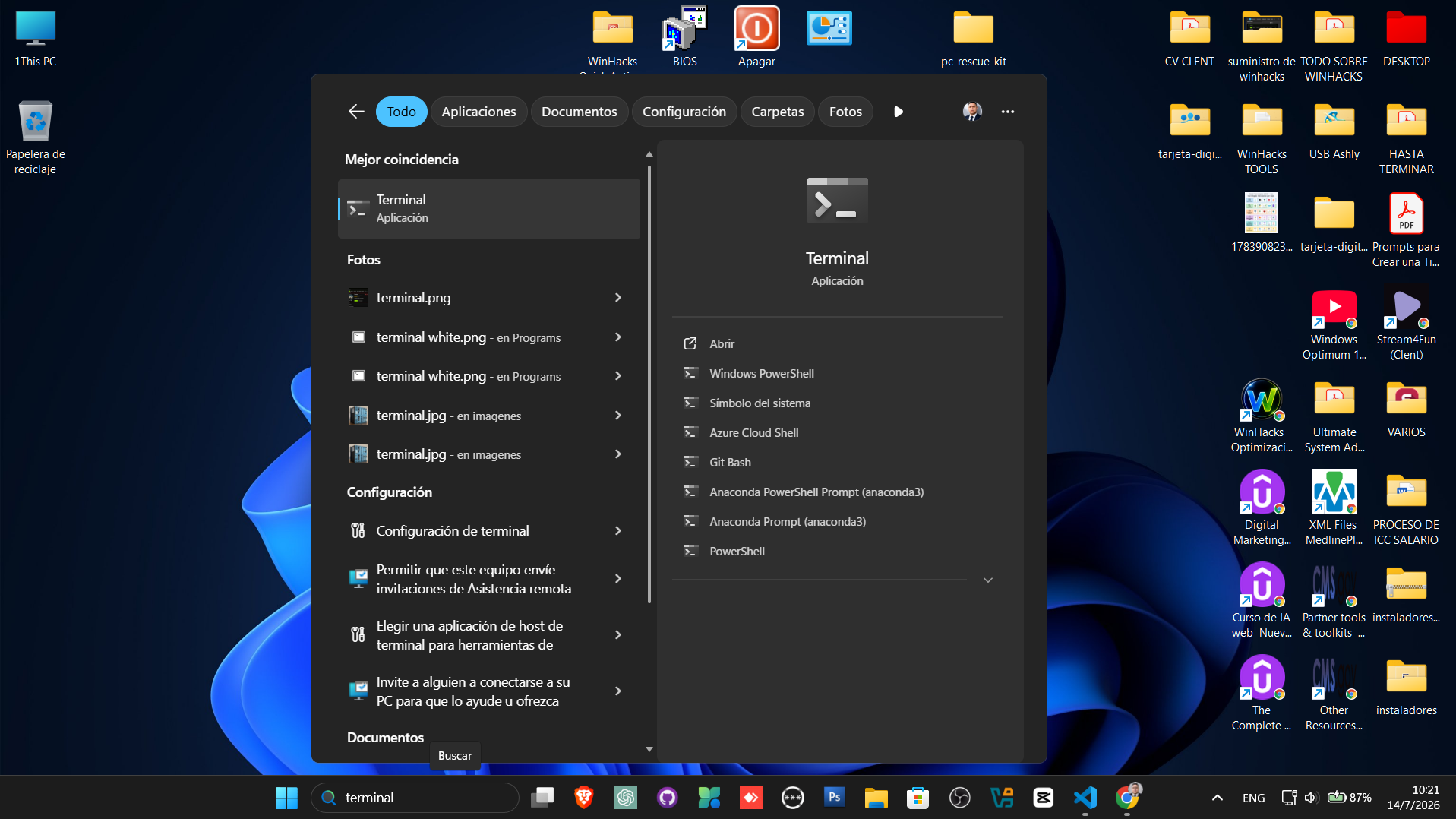Viewport: 1456px width, 819px height.
Task: Select the Papelera de reciclaje icon
Action: (x=36, y=138)
